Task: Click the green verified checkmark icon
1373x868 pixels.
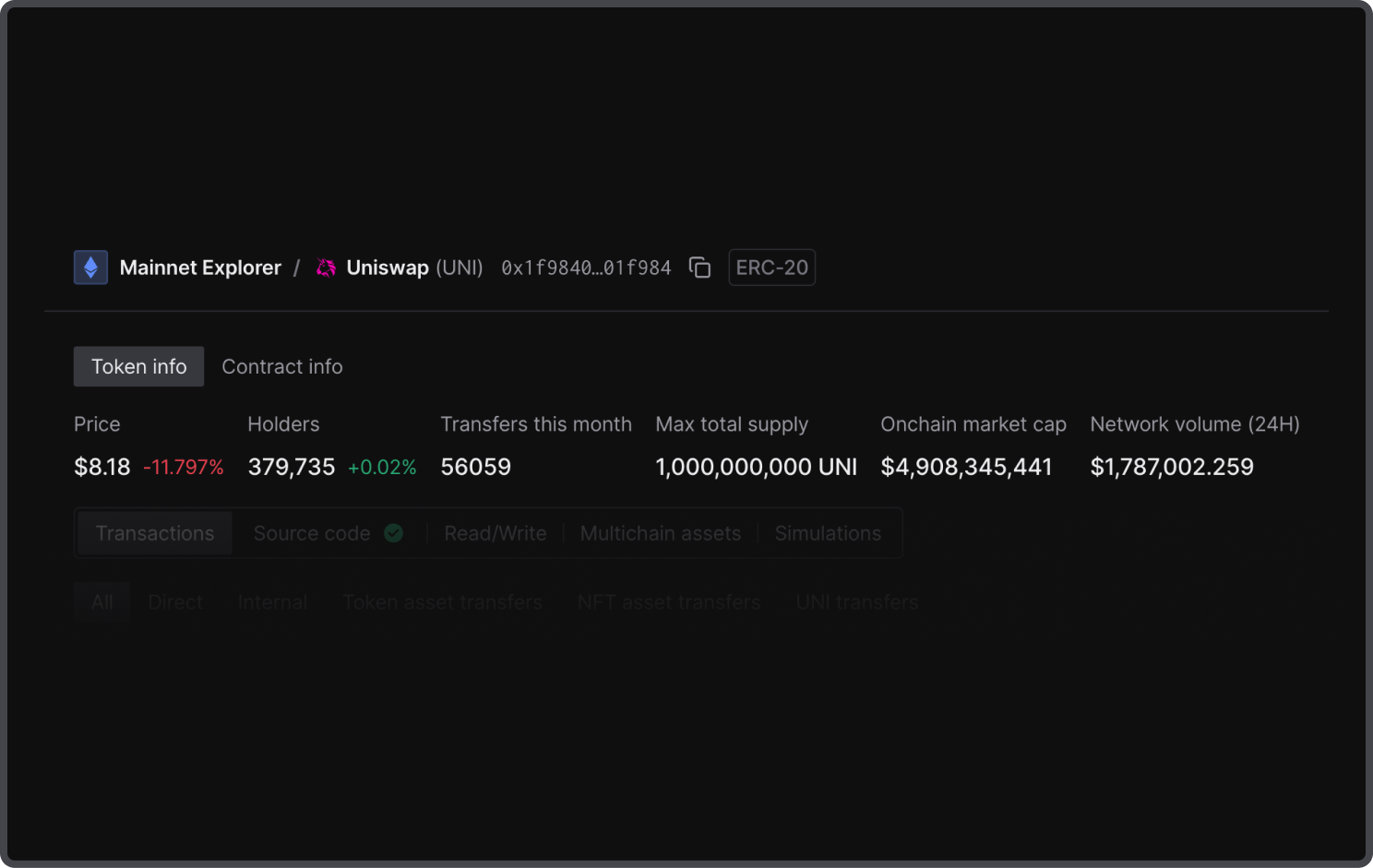Action: (x=394, y=533)
